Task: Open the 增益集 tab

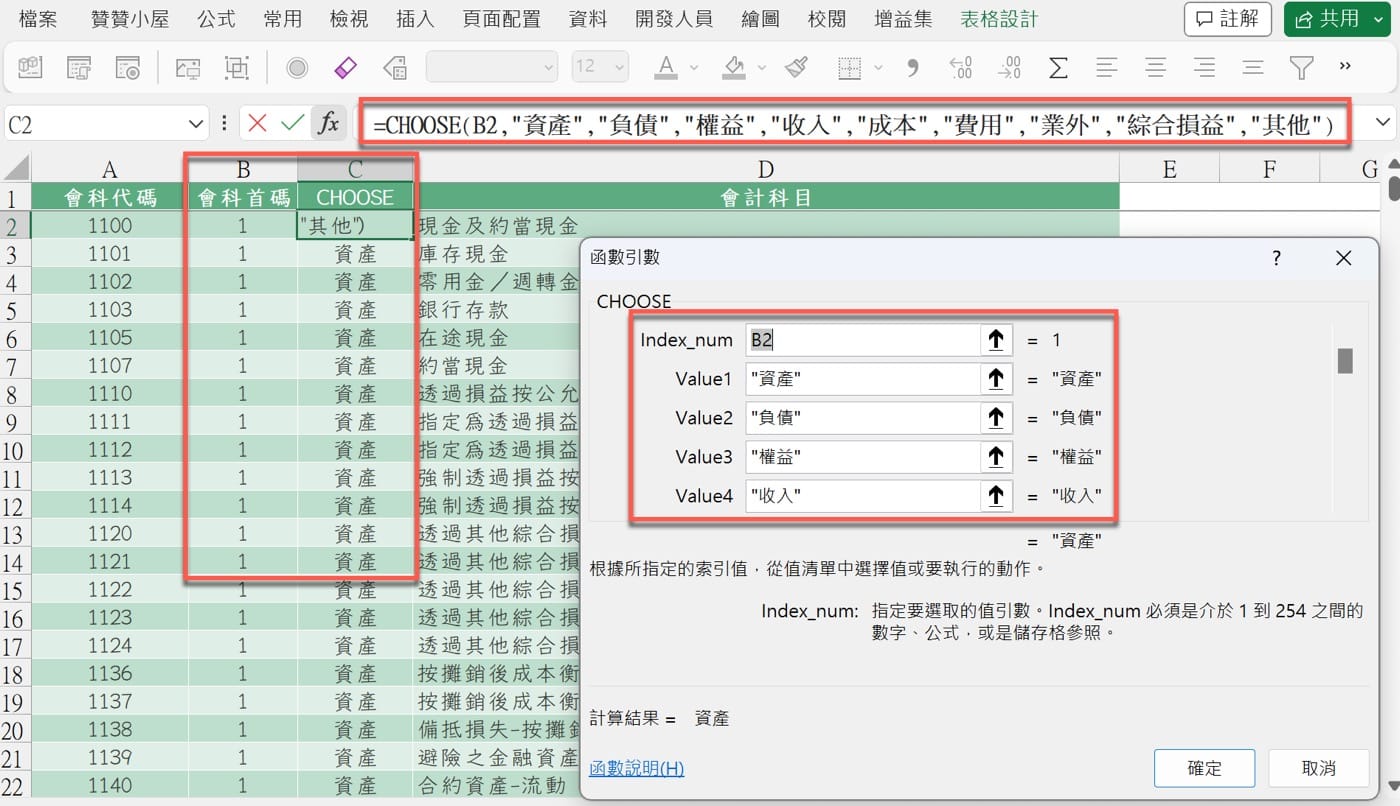Action: click(903, 18)
